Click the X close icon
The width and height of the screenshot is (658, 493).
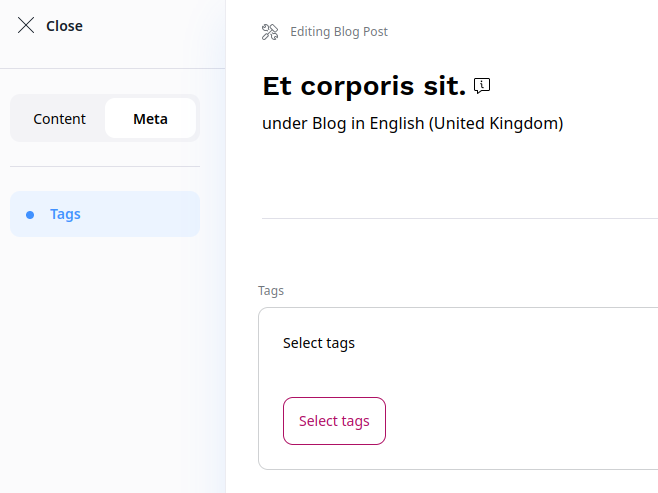point(26,25)
